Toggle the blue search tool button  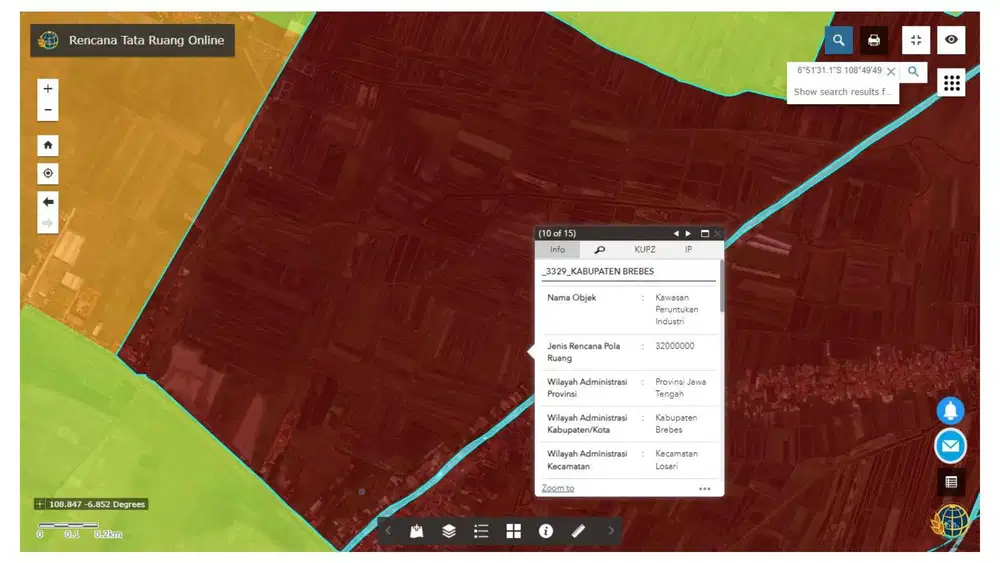click(x=838, y=40)
